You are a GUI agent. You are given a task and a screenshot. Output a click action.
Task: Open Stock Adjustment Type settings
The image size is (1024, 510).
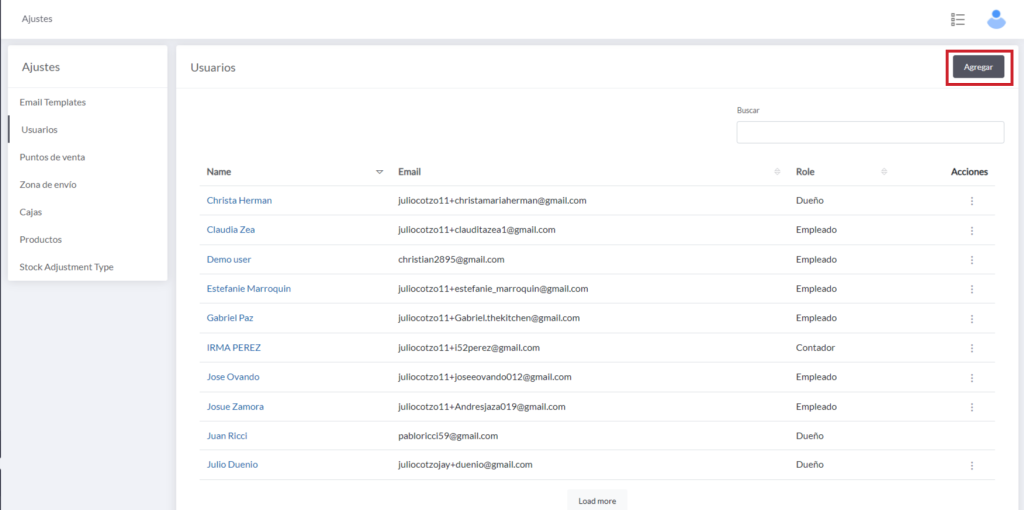pos(66,267)
